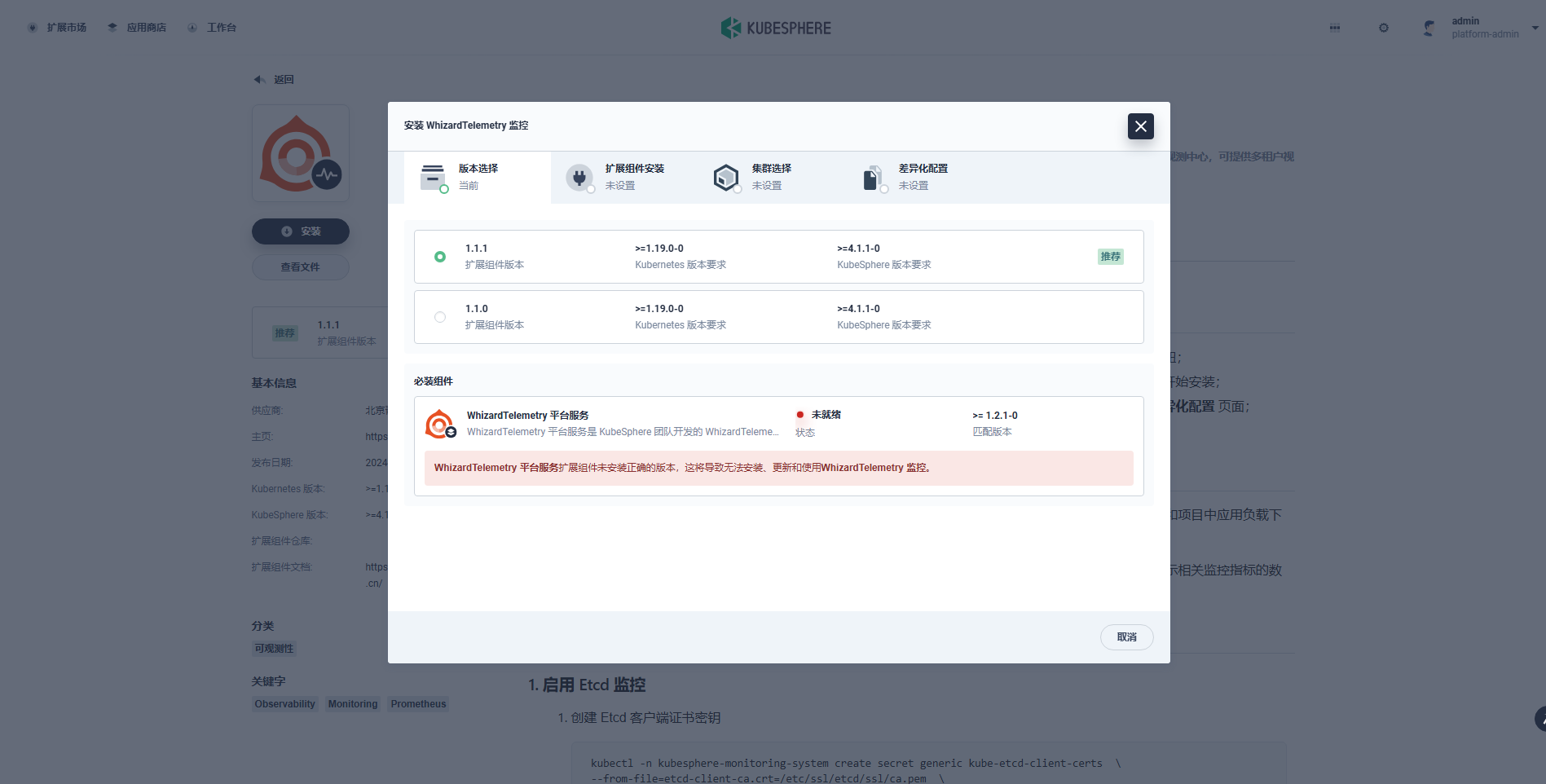This screenshot has width=1546, height=784.
Task: Click the red 未就绪 status indicator
Action: pyautogui.click(x=800, y=415)
